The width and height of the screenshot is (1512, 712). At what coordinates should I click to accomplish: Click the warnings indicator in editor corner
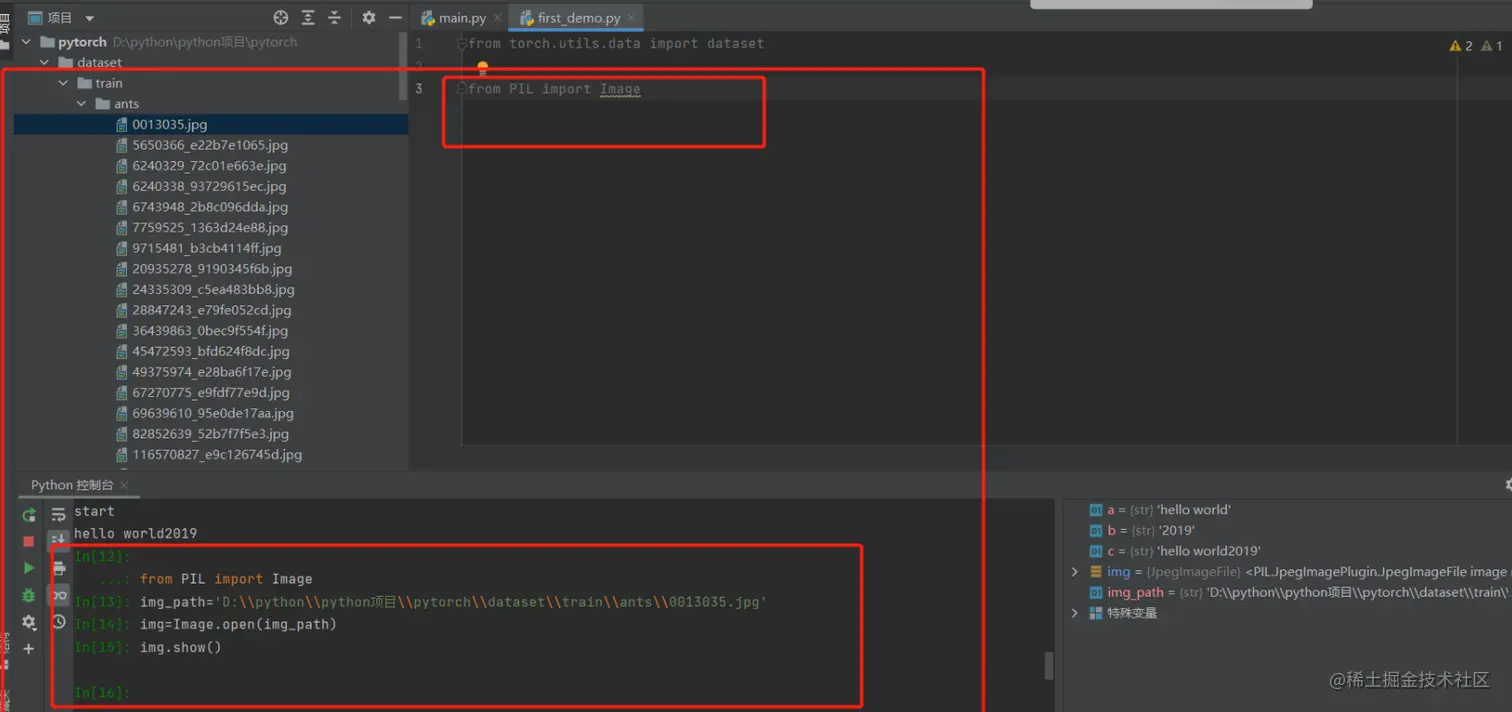(x=1476, y=46)
